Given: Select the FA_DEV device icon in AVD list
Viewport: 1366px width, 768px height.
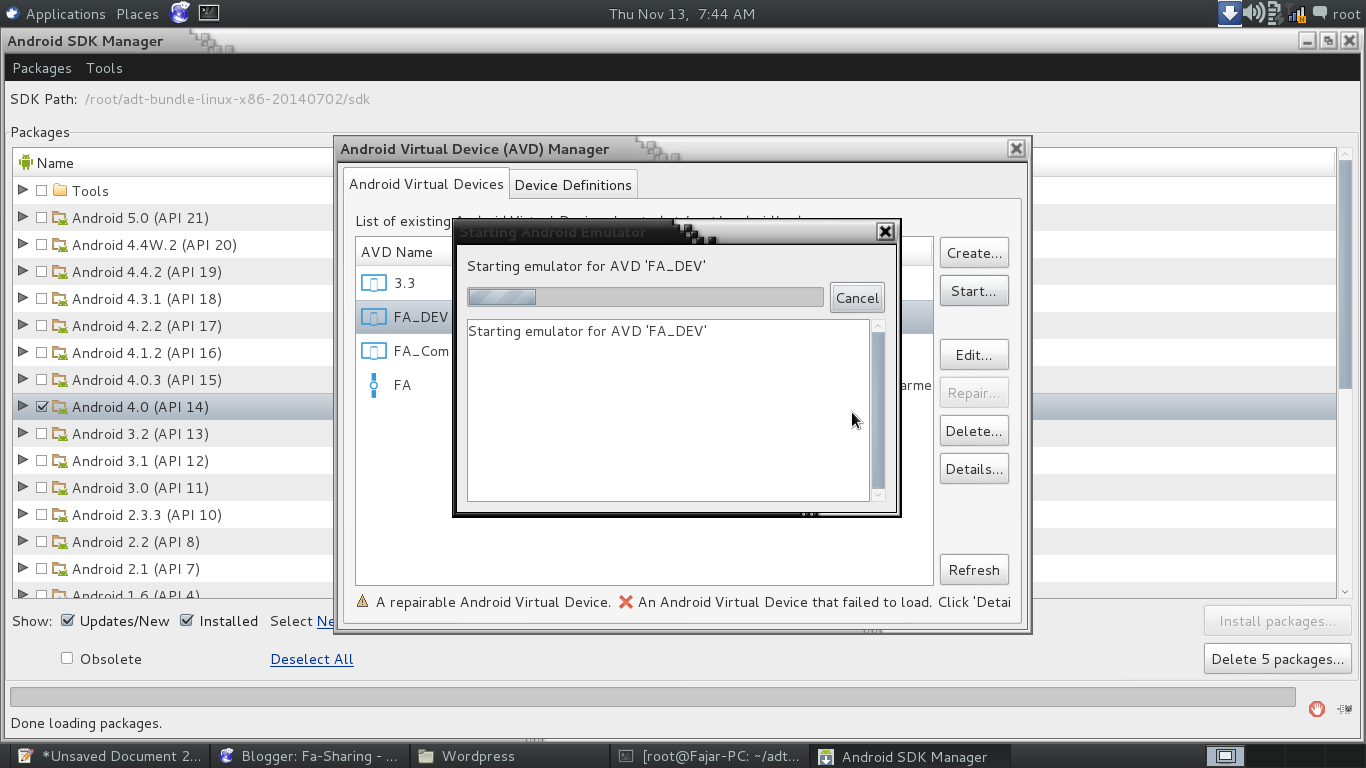Looking at the screenshot, I should click(x=372, y=316).
